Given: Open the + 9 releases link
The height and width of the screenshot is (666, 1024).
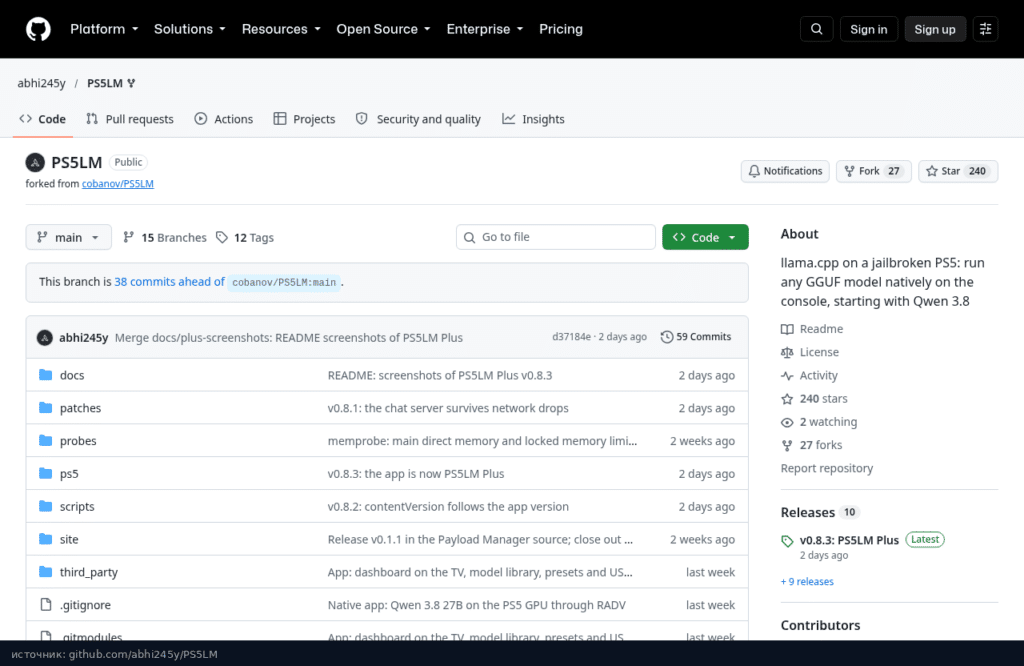Looking at the screenshot, I should tap(807, 582).
